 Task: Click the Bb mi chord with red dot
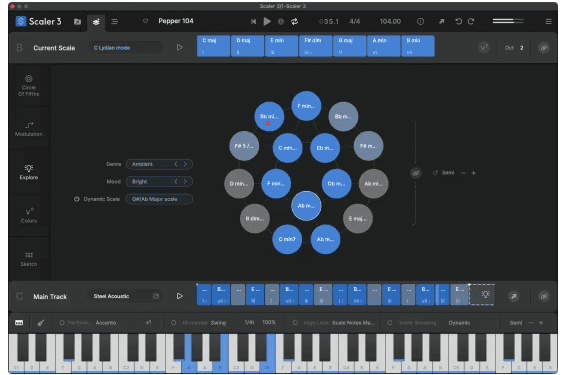coord(269,116)
